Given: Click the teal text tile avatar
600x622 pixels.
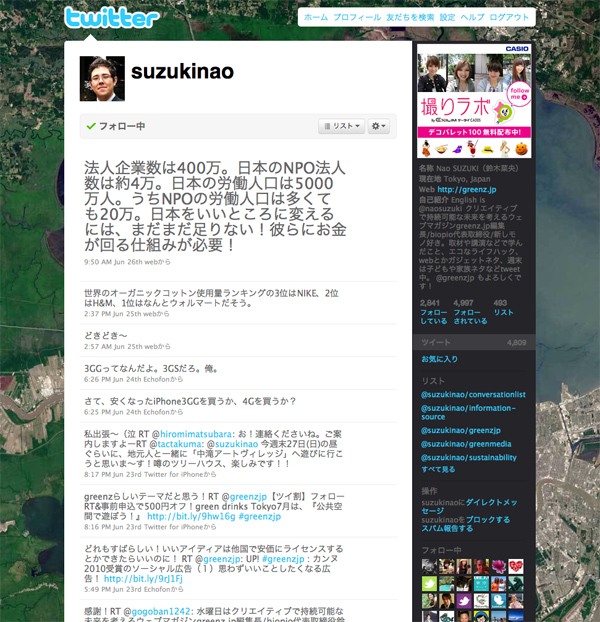Looking at the screenshot, I should click(x=481, y=584).
